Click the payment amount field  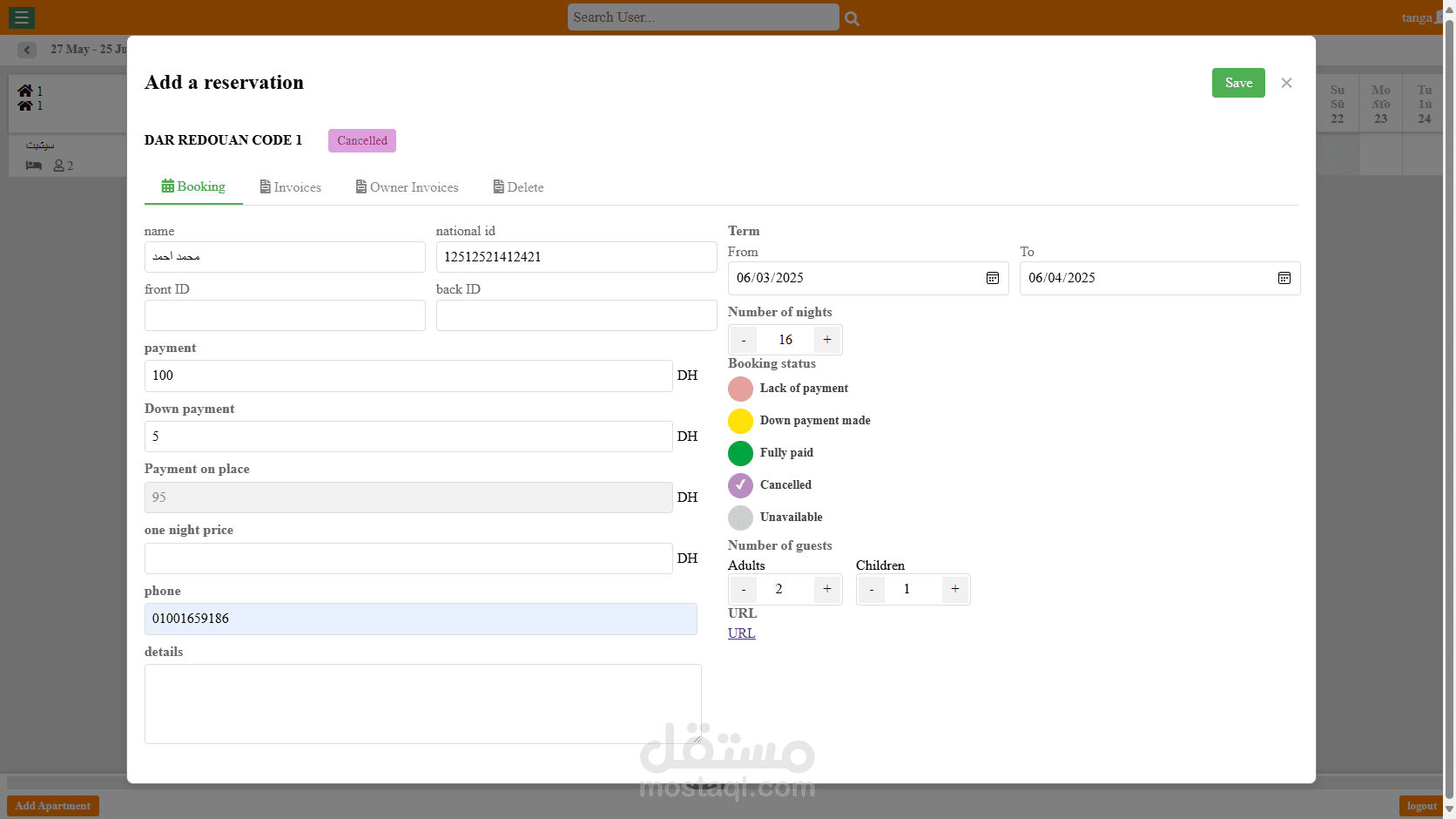click(408, 376)
